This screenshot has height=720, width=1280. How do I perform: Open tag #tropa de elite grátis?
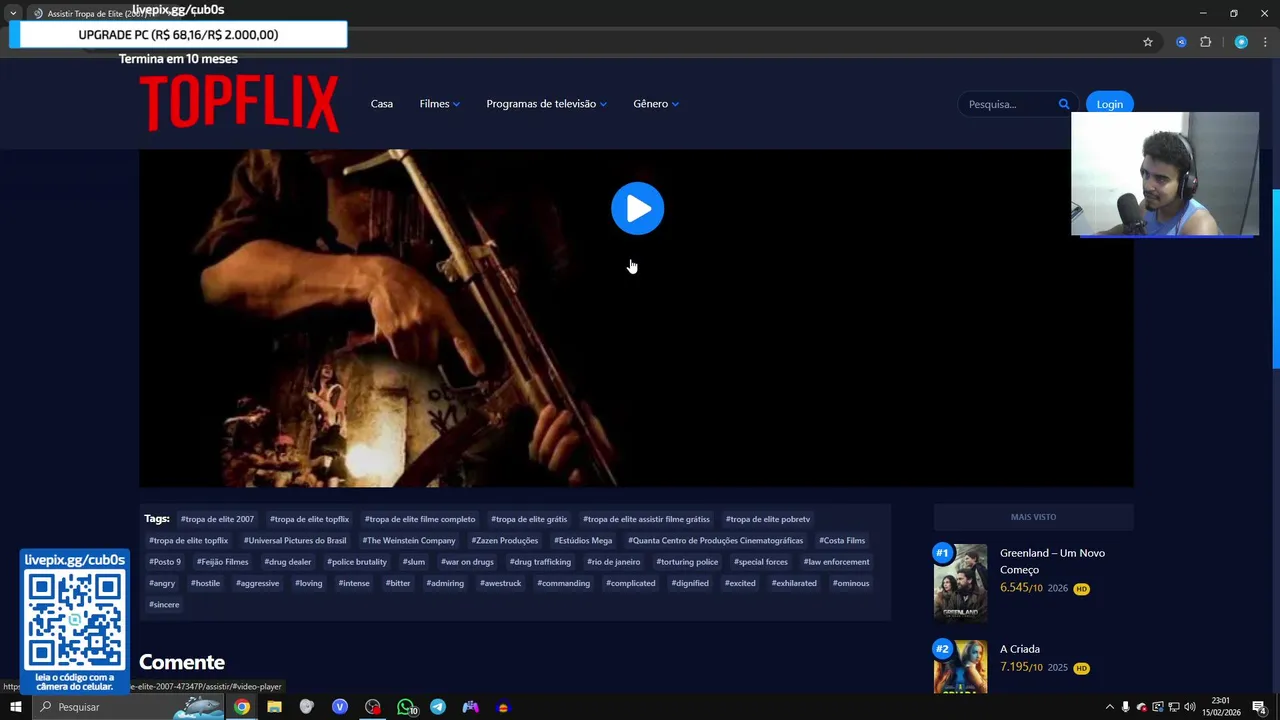[529, 519]
